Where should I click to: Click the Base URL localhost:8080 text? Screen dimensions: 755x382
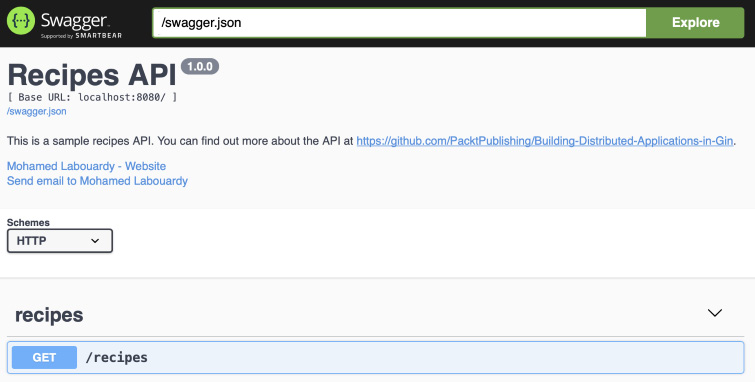pos(92,97)
